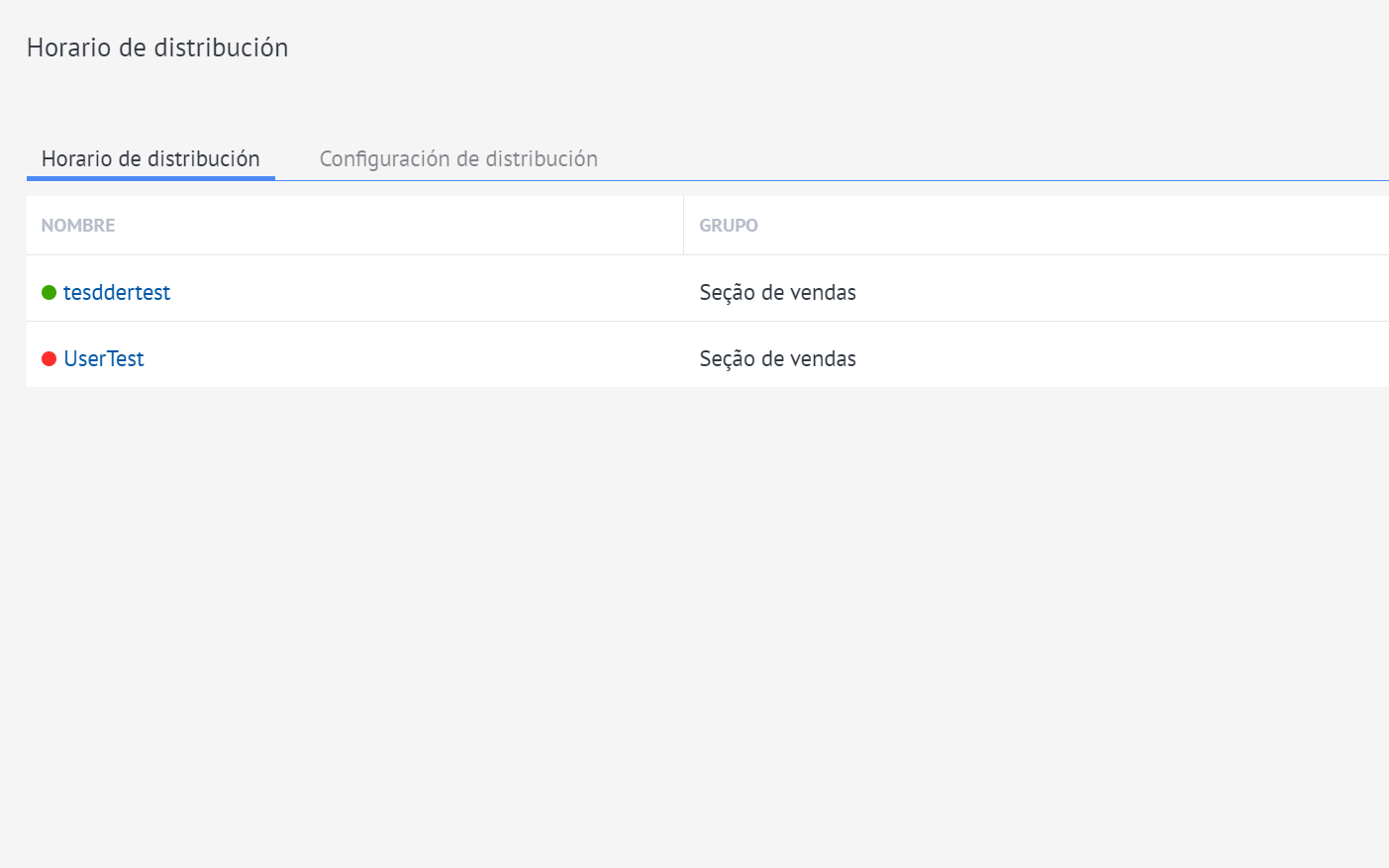Click the red status dot beside UserTest

click(49, 359)
